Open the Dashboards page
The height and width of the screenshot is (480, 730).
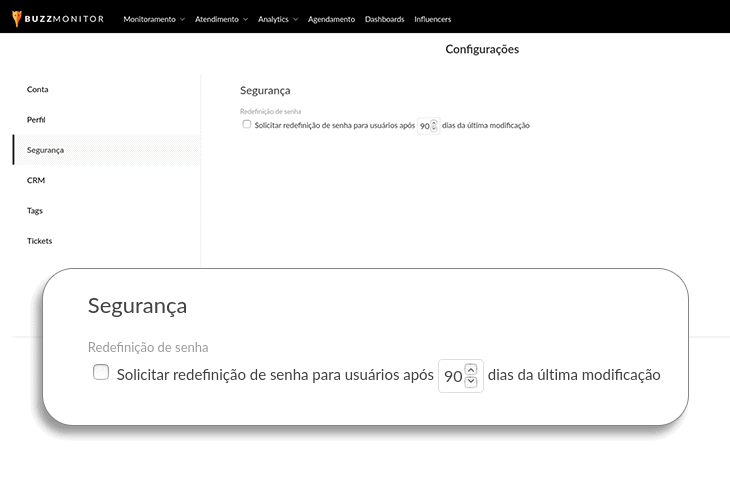[x=385, y=19]
